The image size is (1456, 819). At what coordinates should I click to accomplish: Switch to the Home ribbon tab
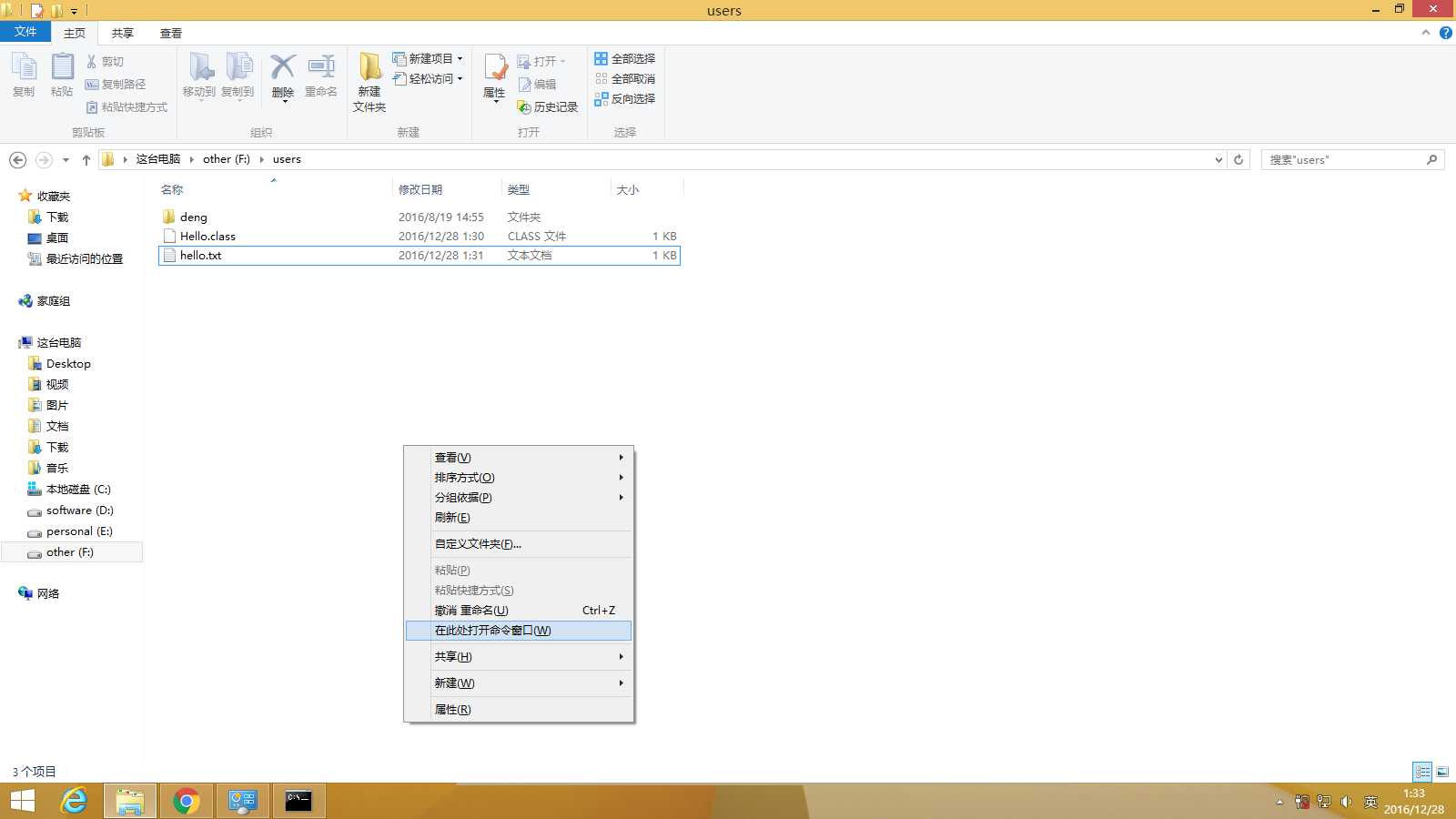pos(75,33)
